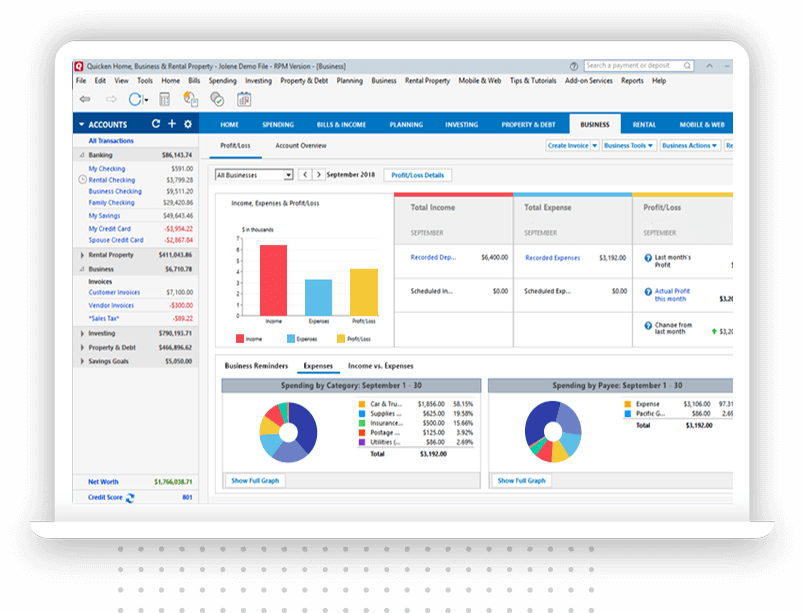Collapse the Banking account group

[82, 155]
